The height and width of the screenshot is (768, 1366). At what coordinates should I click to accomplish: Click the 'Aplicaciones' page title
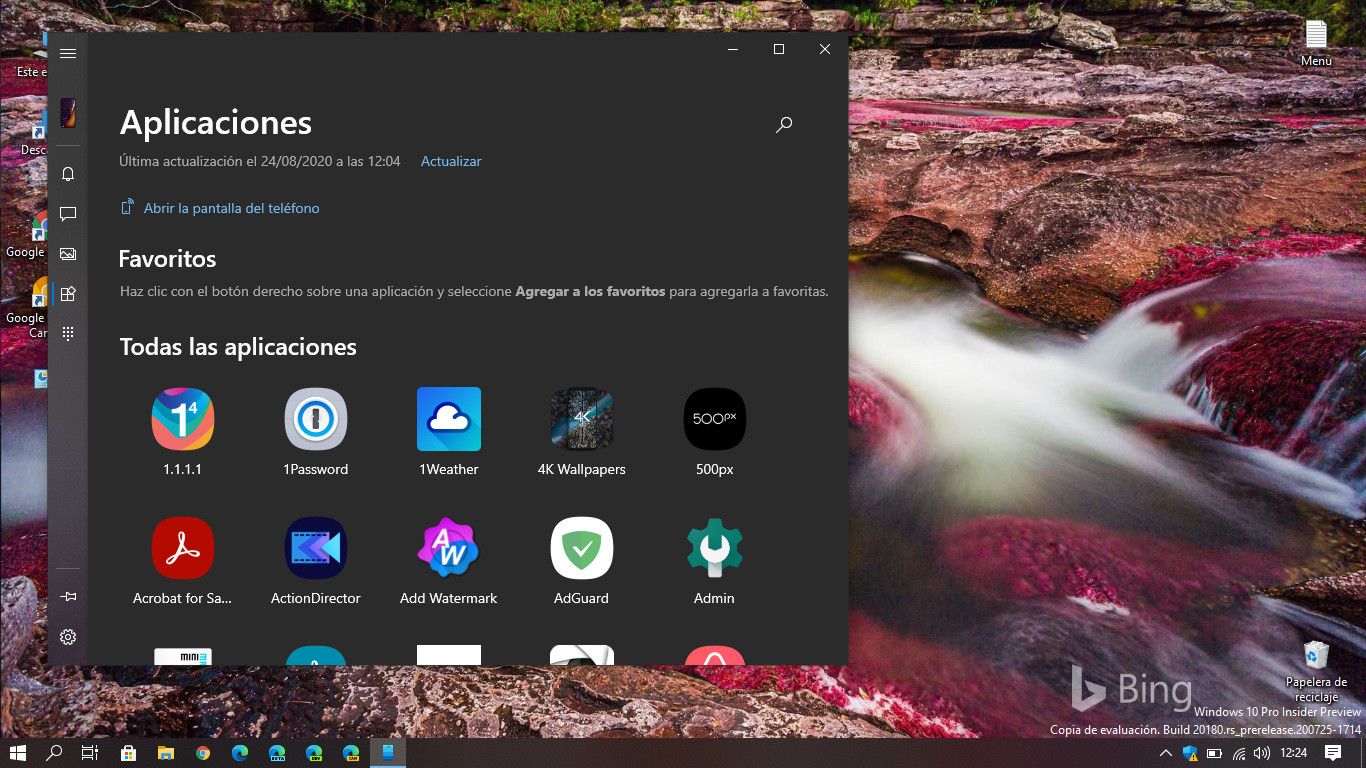[216, 122]
